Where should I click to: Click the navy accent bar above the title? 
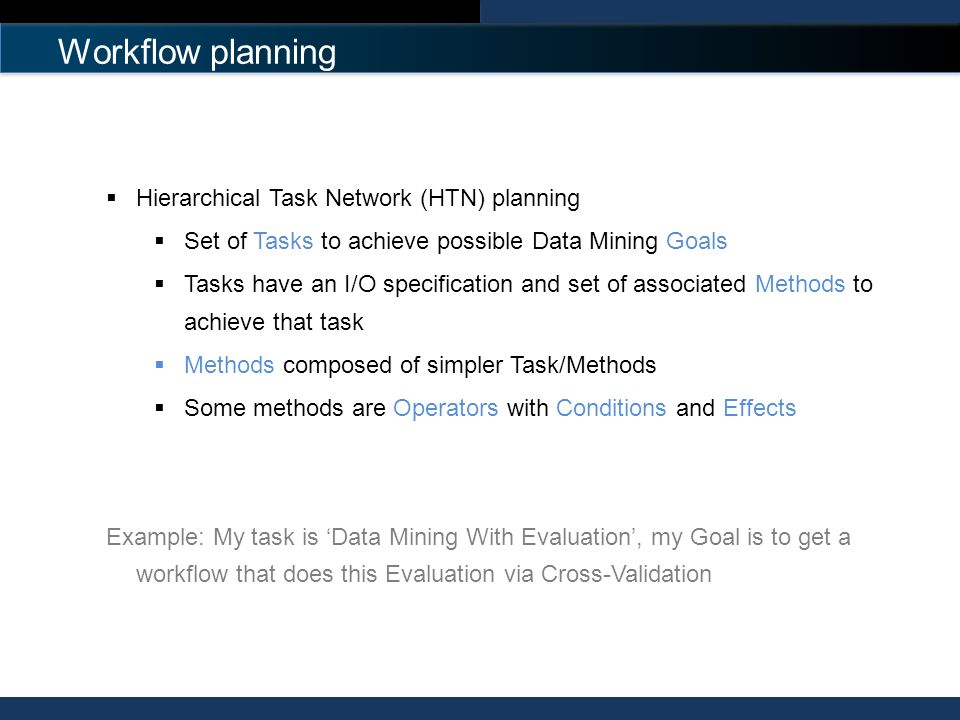(x=719, y=12)
